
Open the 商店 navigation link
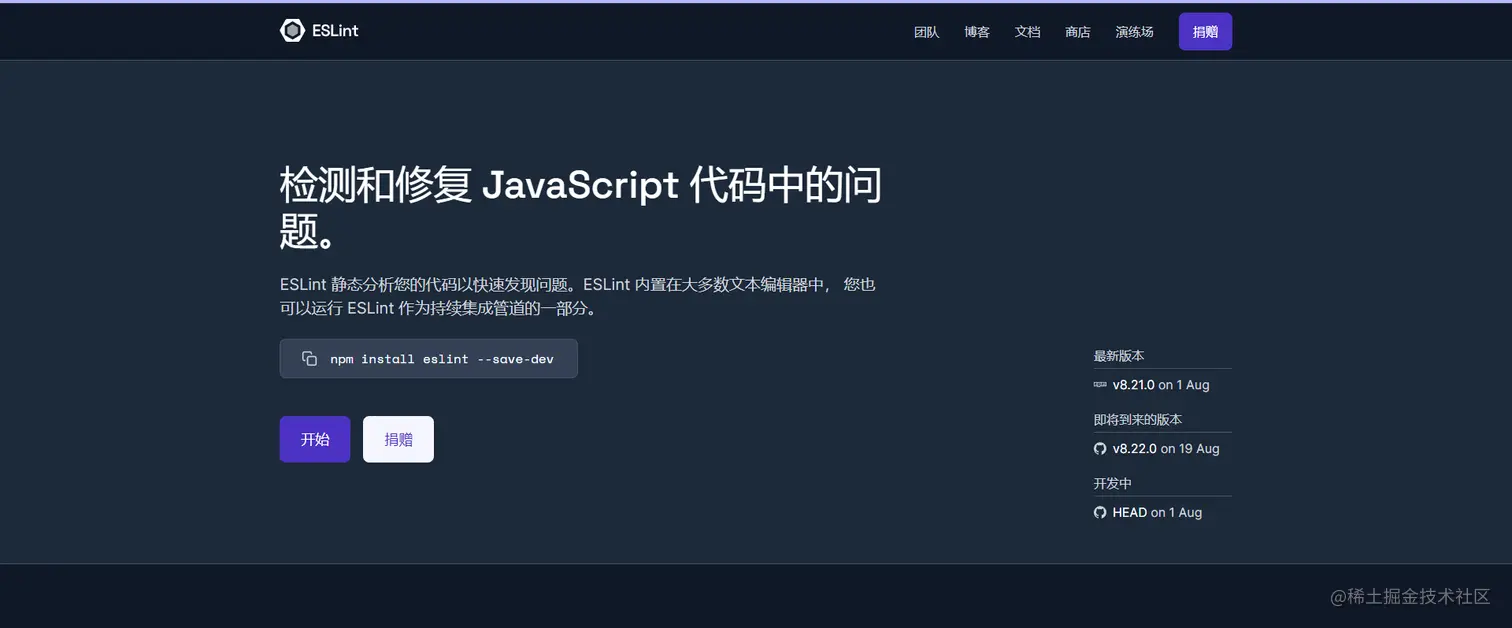1078,32
